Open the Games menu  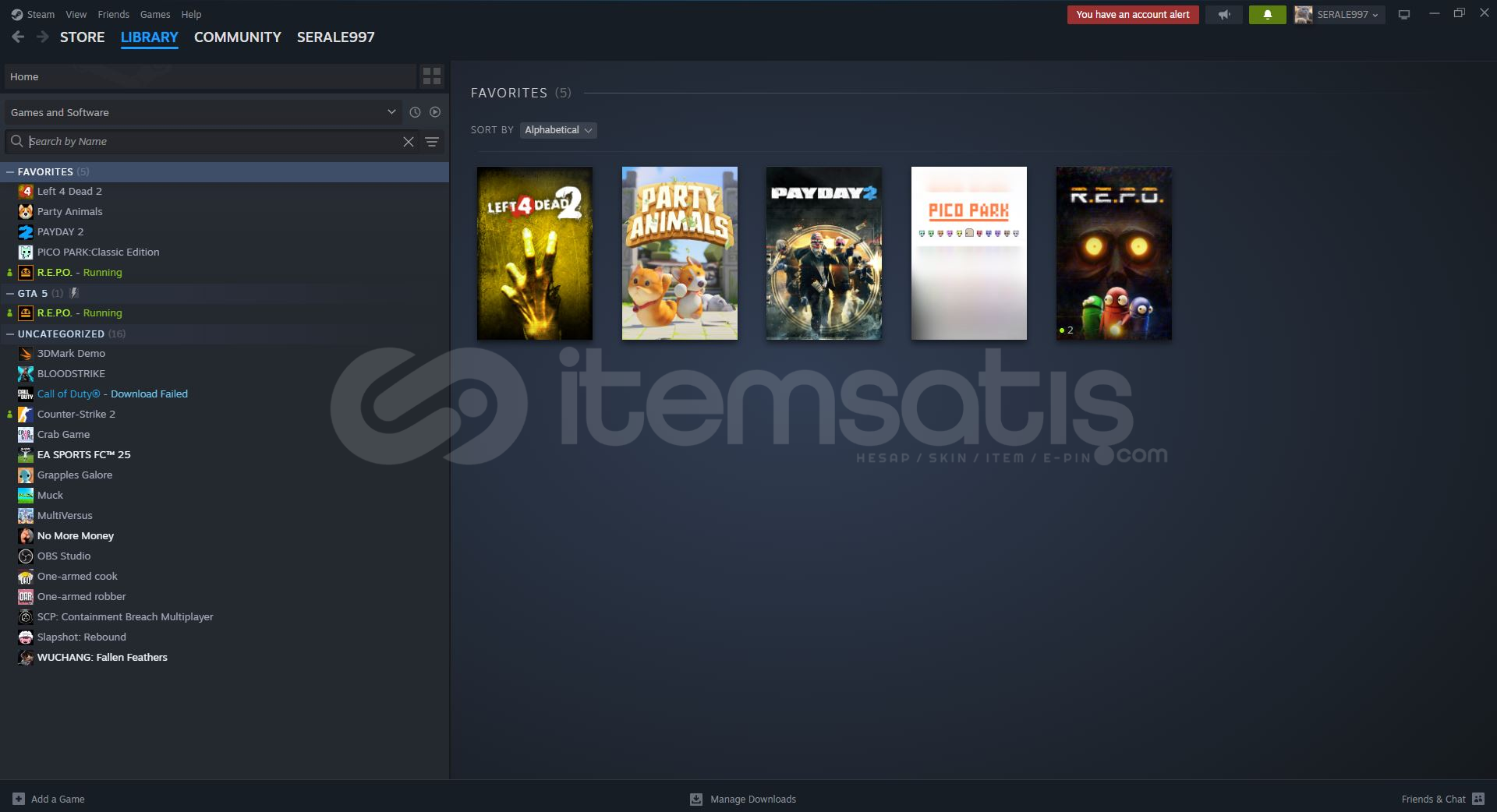[x=155, y=14]
